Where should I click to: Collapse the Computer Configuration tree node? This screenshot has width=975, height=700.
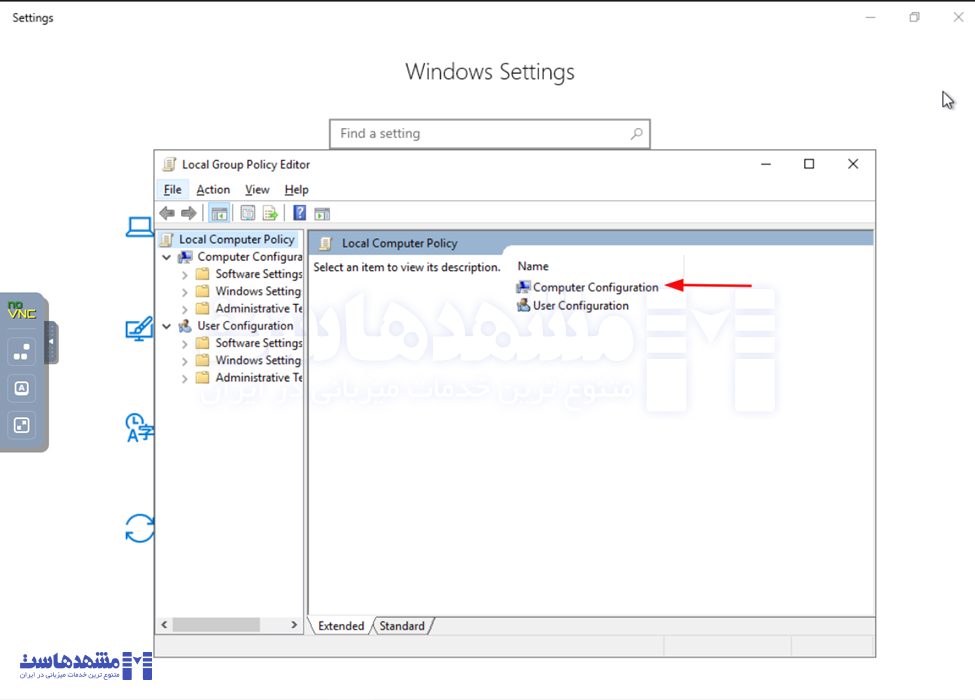pos(167,257)
